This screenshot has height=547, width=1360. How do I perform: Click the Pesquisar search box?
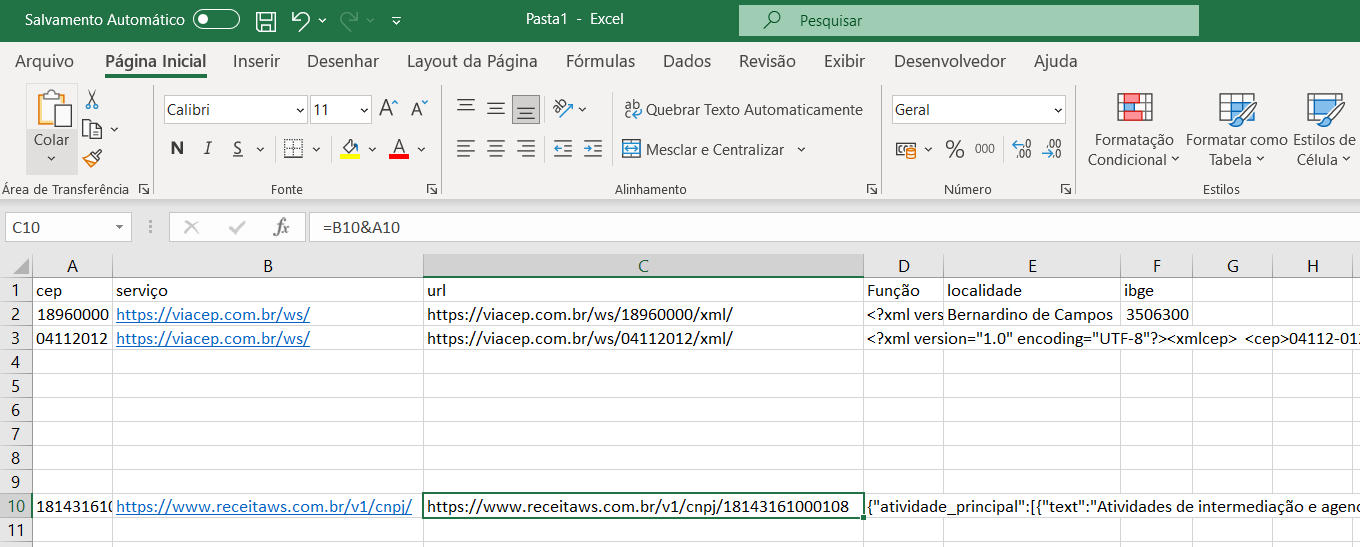968,20
